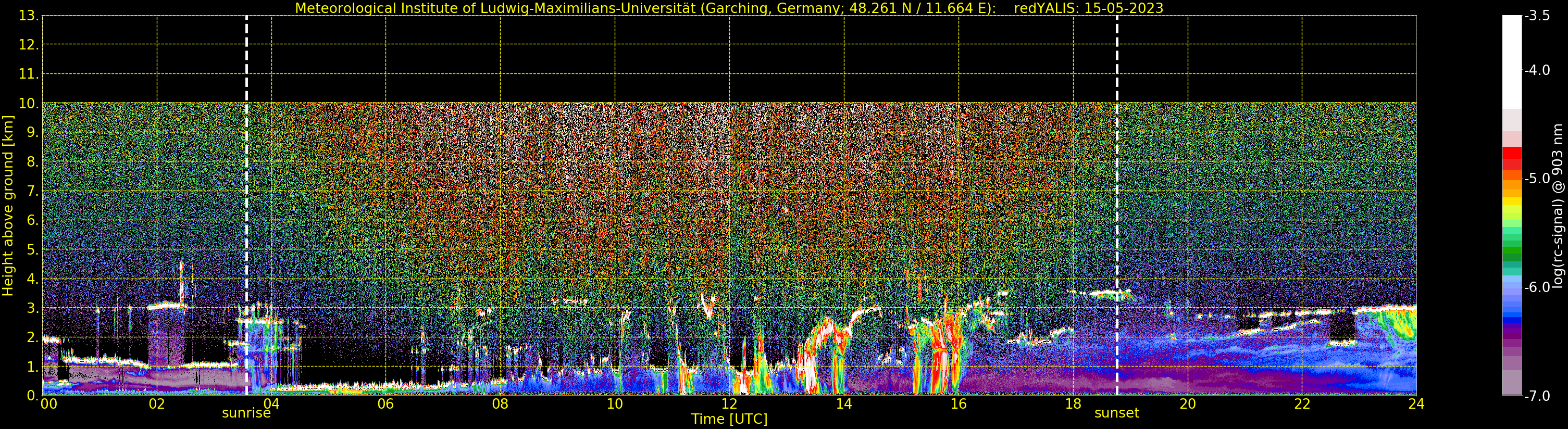The image size is (1568, 429).
Task: Click the '16' time tick label
Action: pyautogui.click(x=958, y=403)
